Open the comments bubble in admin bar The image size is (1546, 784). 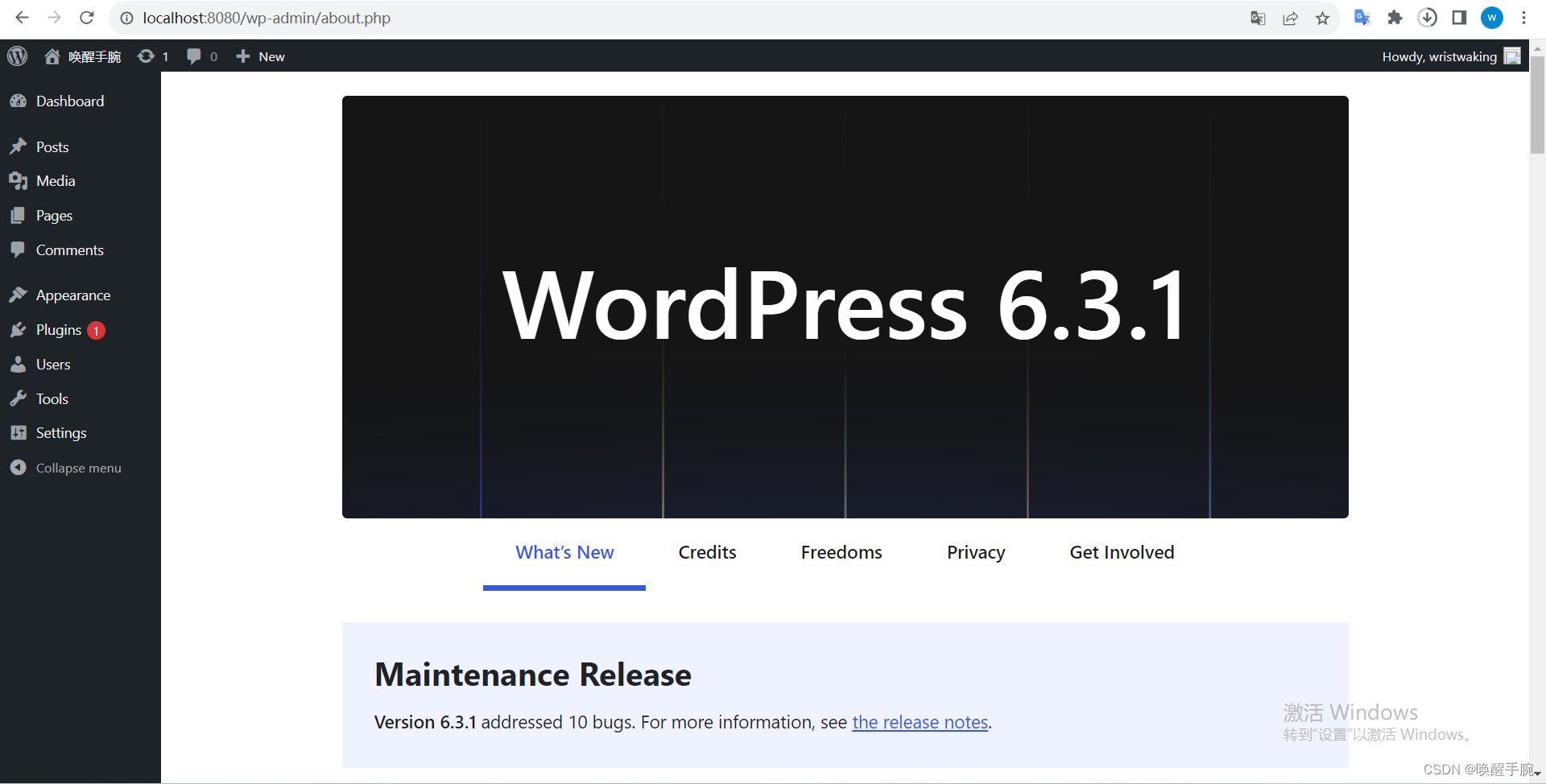tap(202, 56)
